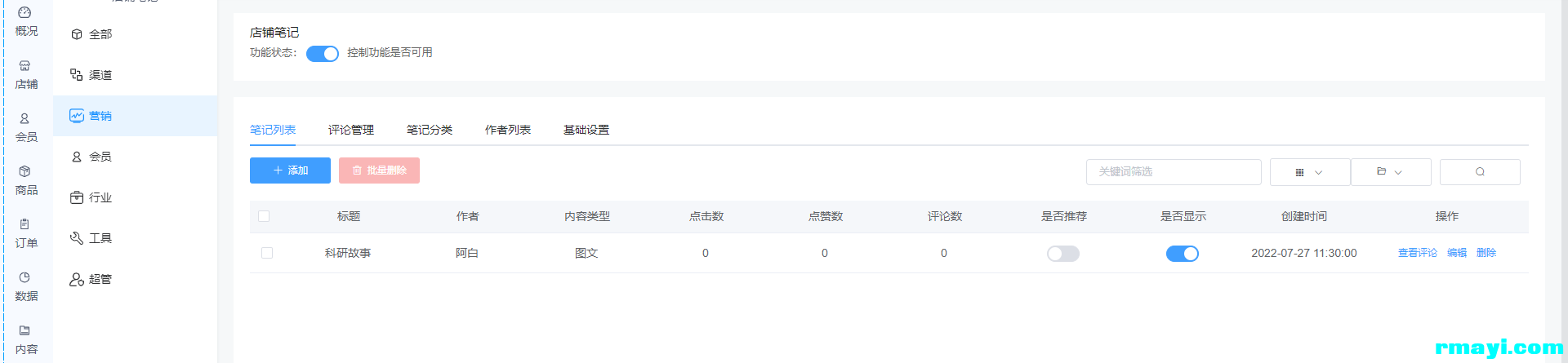Toggle the 功能状态 feature switch
This screenshot has height=363, width=1568.
(323, 54)
